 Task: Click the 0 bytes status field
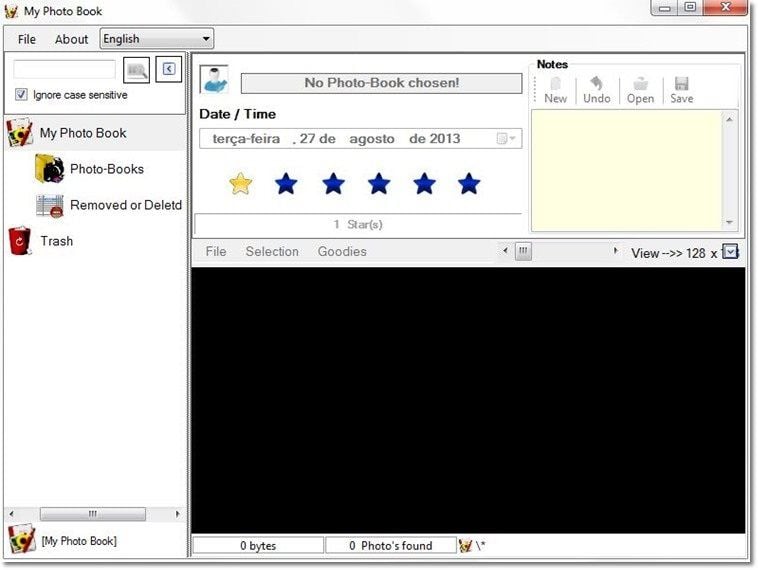(258, 546)
